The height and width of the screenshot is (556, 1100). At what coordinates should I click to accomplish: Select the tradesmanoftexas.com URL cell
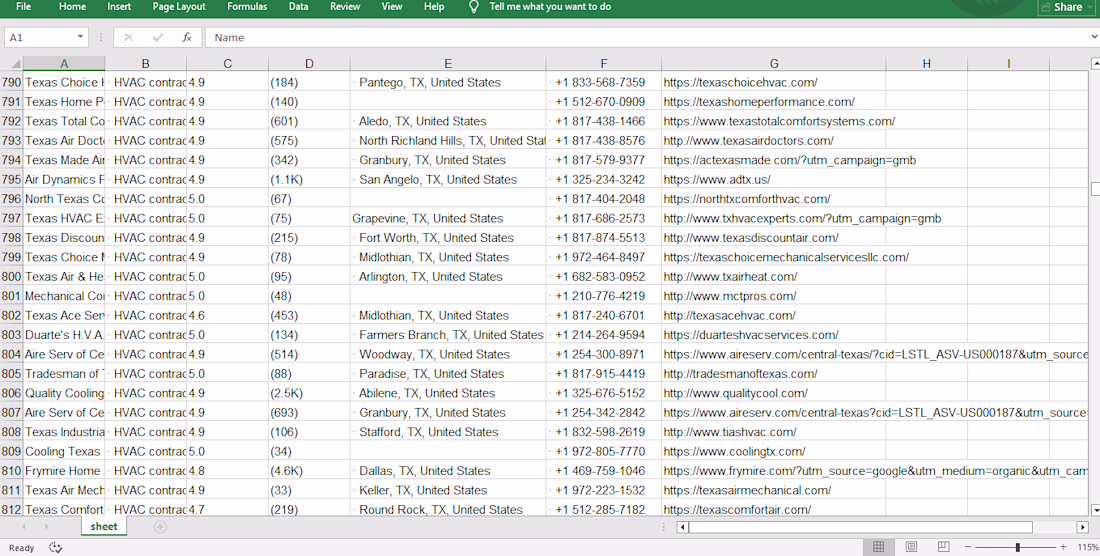pyautogui.click(x=774, y=374)
